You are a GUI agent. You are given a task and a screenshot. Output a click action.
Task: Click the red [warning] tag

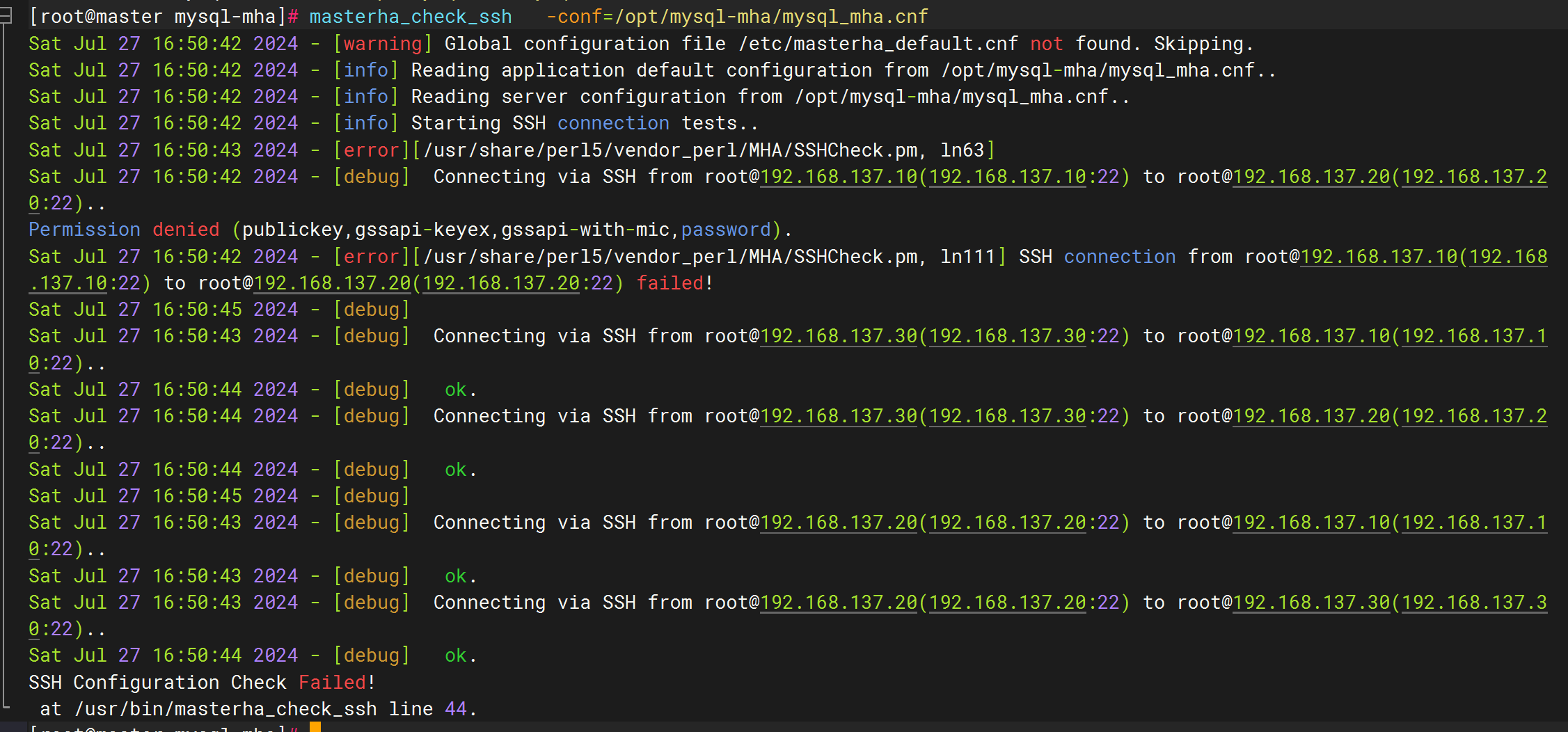coord(383,44)
